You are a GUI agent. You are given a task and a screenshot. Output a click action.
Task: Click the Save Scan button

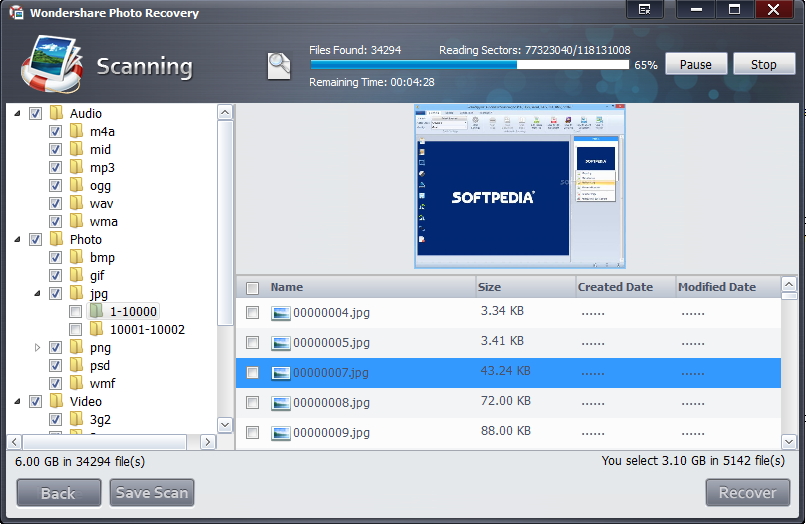(152, 493)
